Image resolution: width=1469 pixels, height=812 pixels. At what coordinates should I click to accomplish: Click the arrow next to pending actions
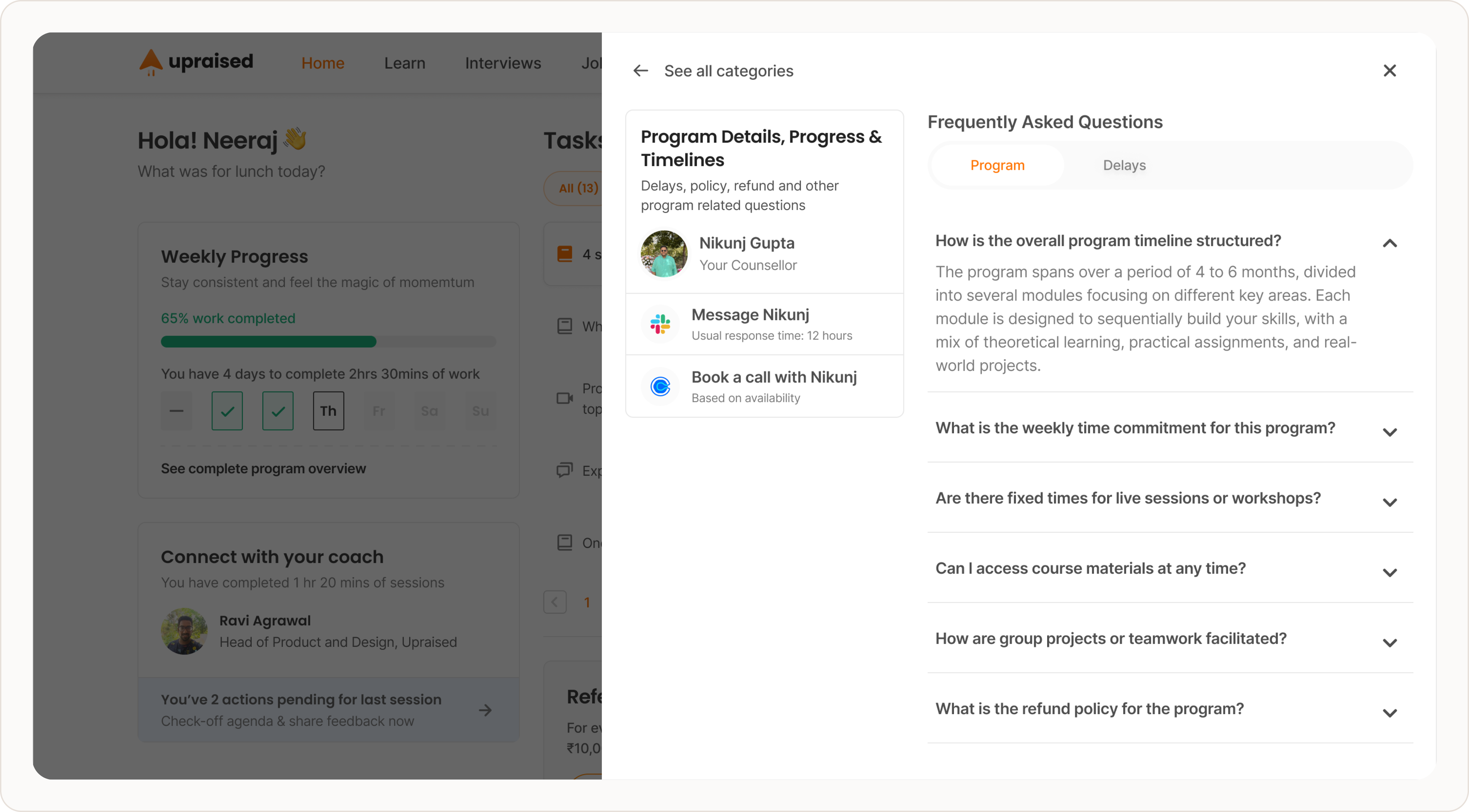tap(485, 710)
